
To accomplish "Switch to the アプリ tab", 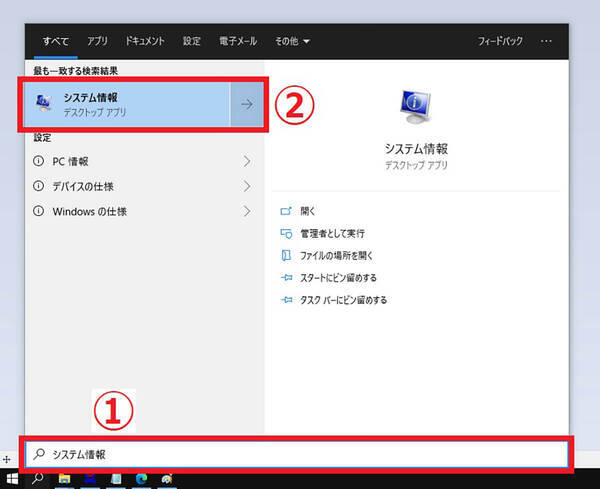I will (x=97, y=41).
